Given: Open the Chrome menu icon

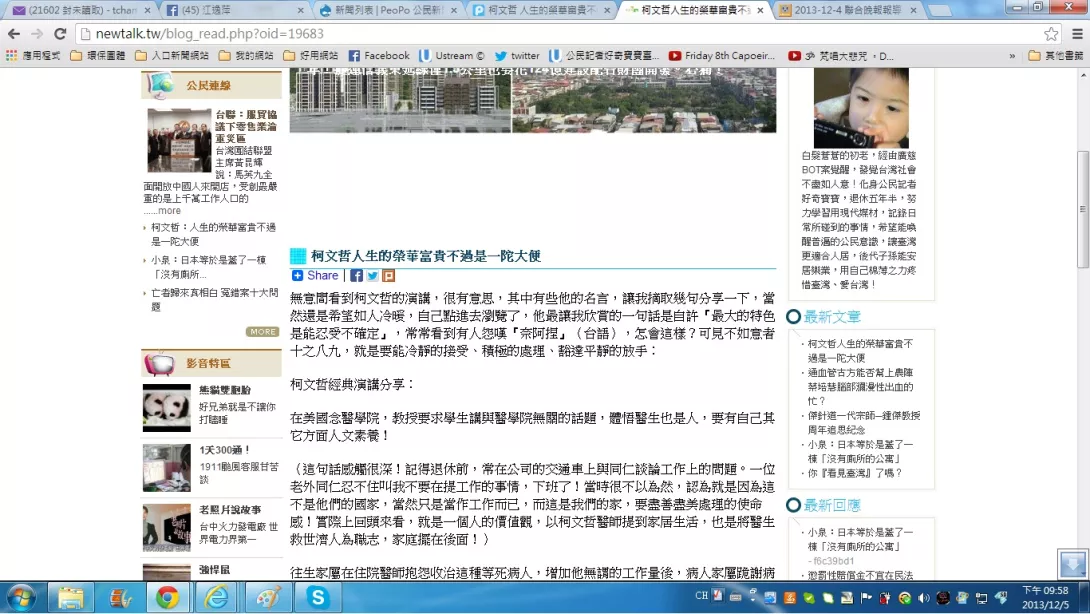Looking at the screenshot, I should click(1076, 34).
